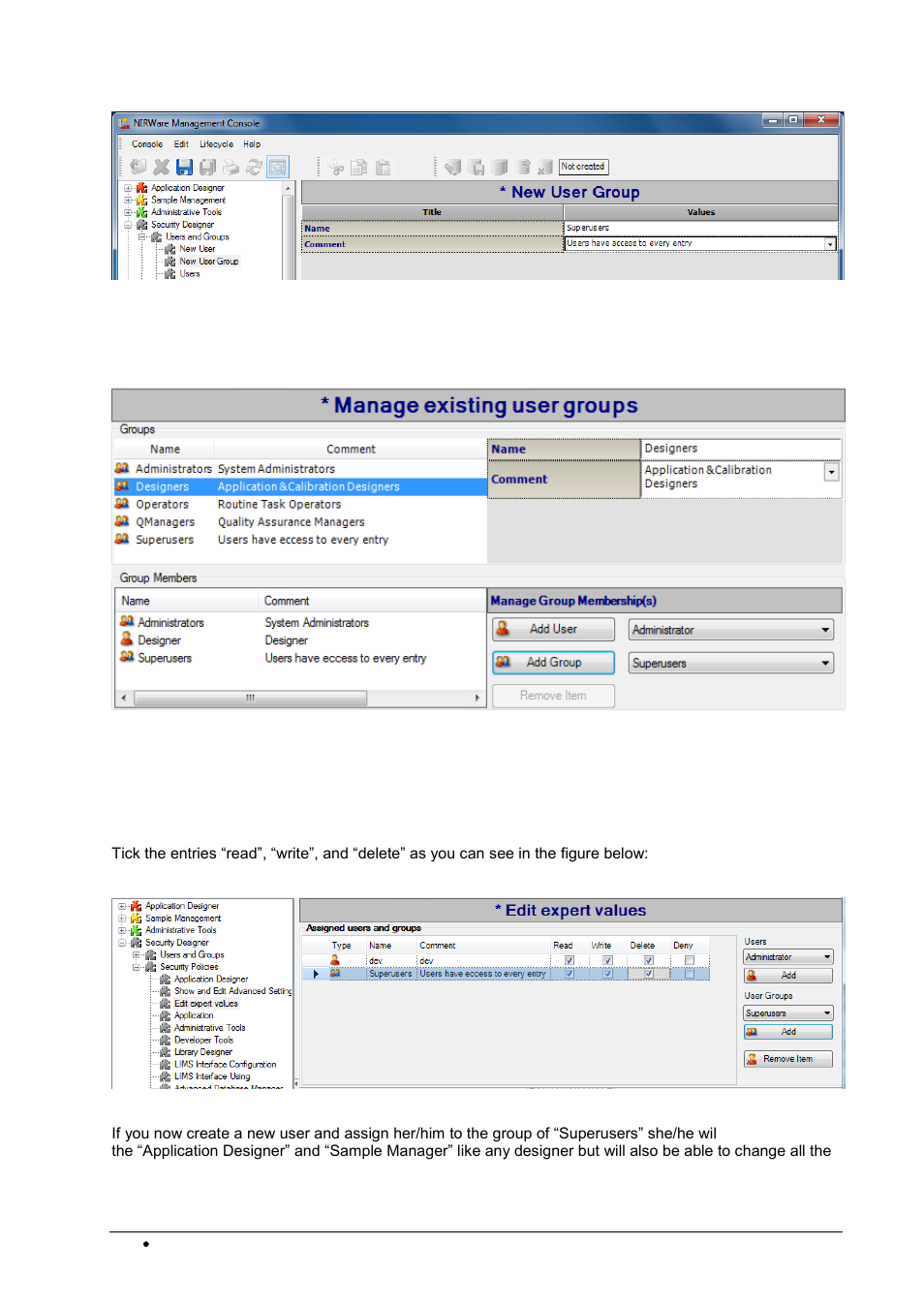This screenshot has height=1308, width=924.
Task: Expand Sample Management in the New User Group tree
Action: point(128,201)
